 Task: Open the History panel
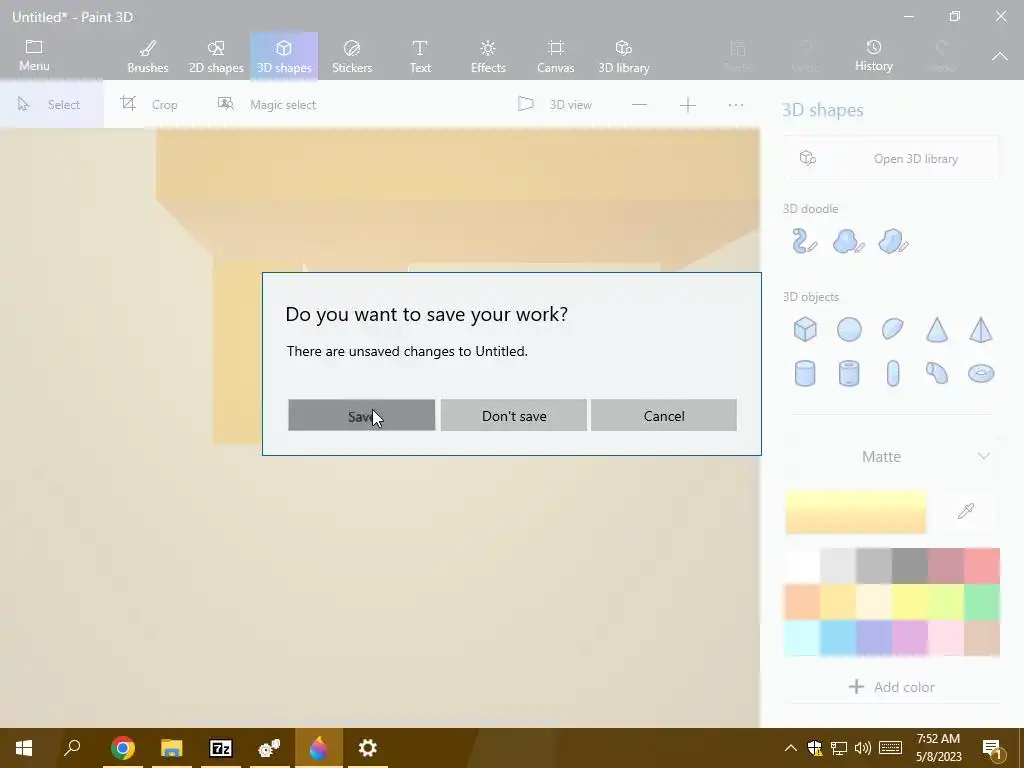pyautogui.click(x=874, y=55)
